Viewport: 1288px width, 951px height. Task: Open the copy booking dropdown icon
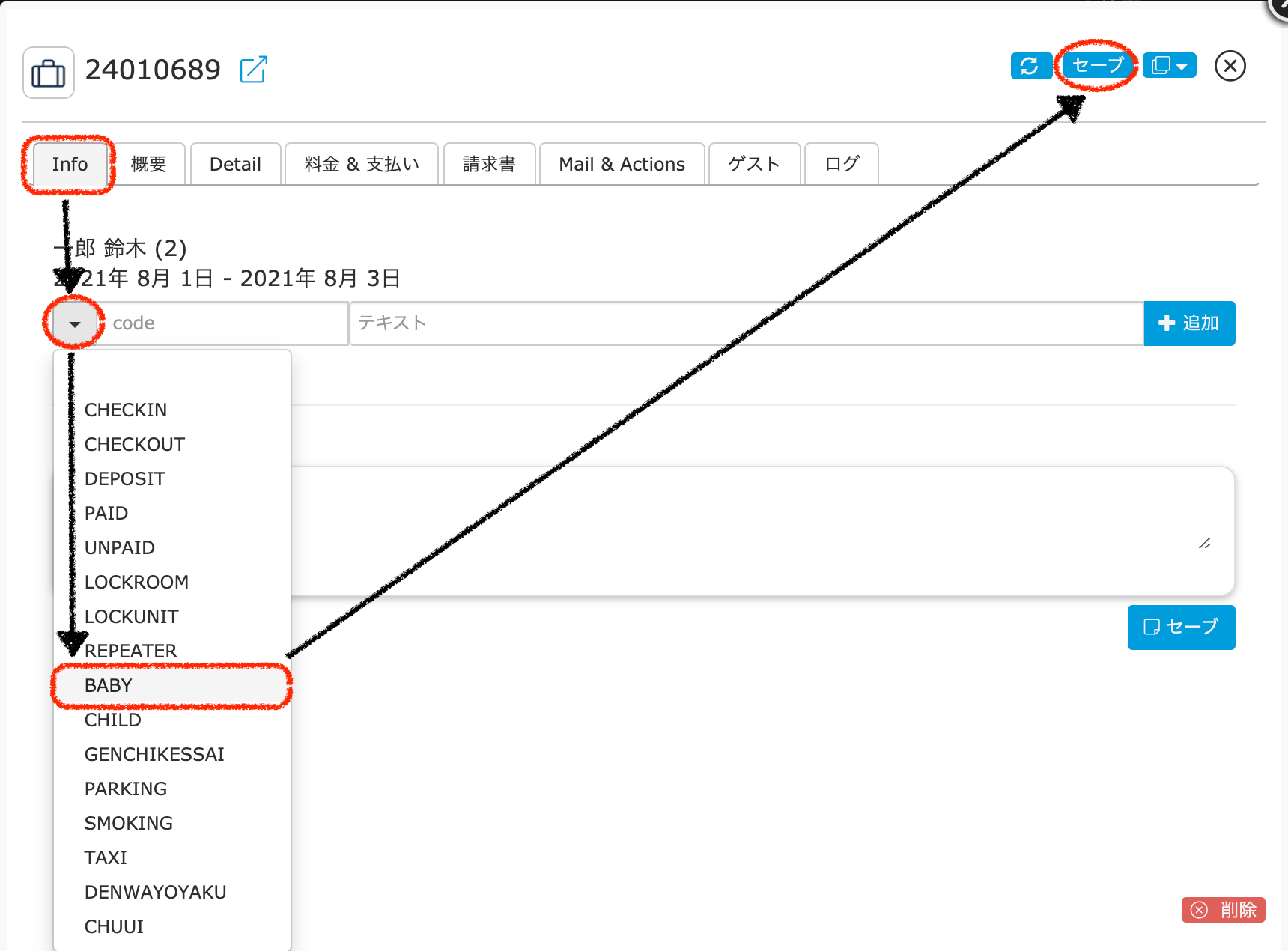pos(1169,66)
